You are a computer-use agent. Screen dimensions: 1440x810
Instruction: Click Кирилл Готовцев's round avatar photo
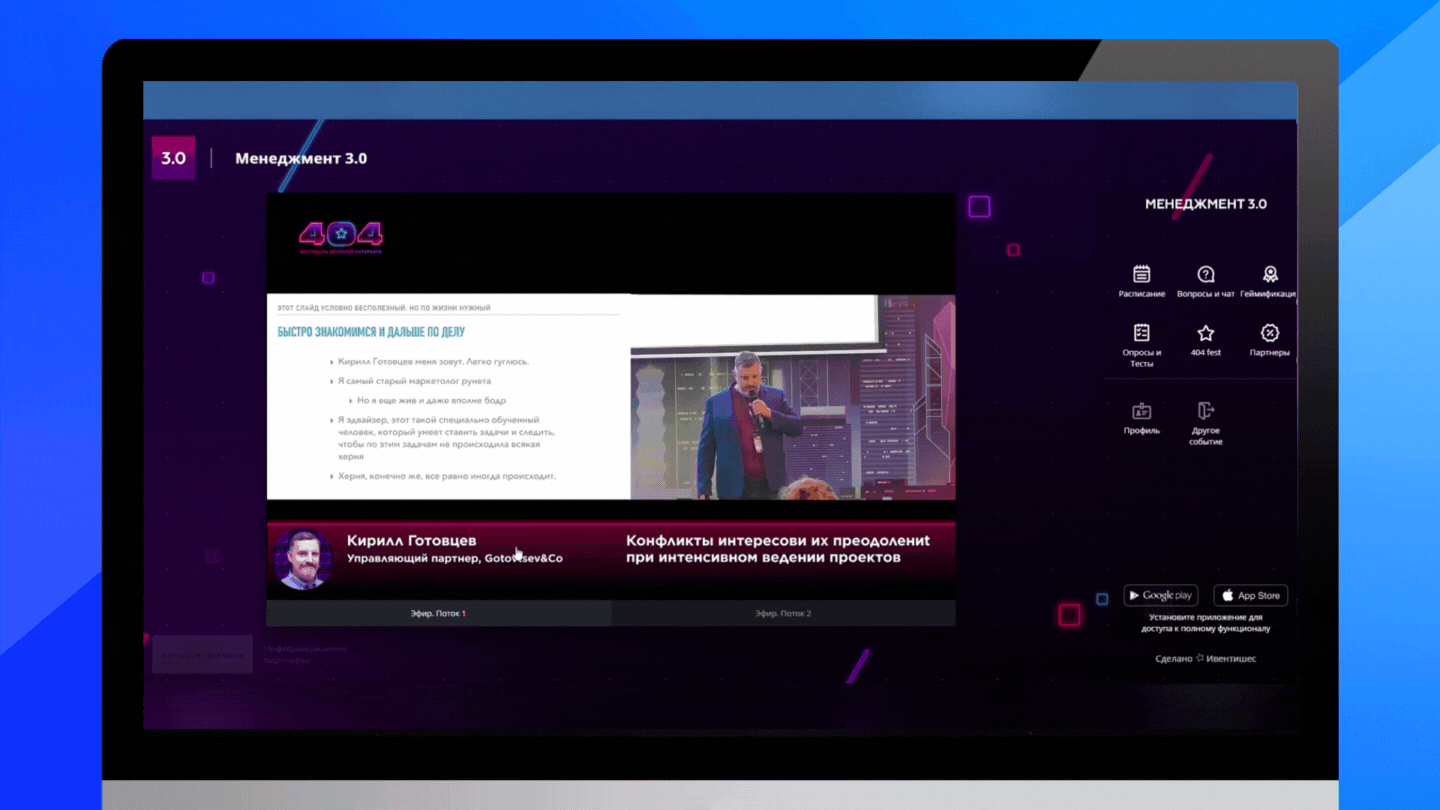click(x=302, y=558)
